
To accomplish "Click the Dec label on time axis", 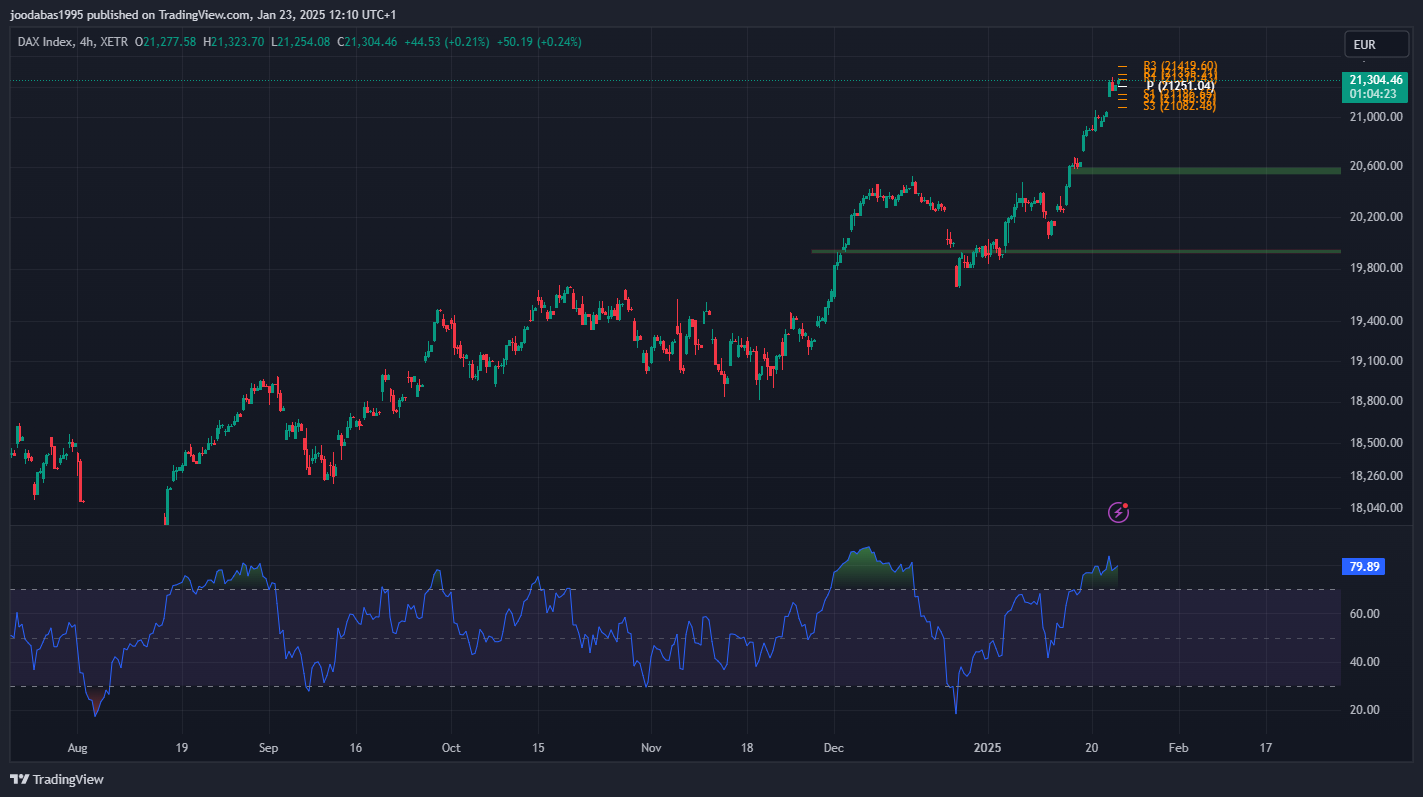I will pos(832,747).
